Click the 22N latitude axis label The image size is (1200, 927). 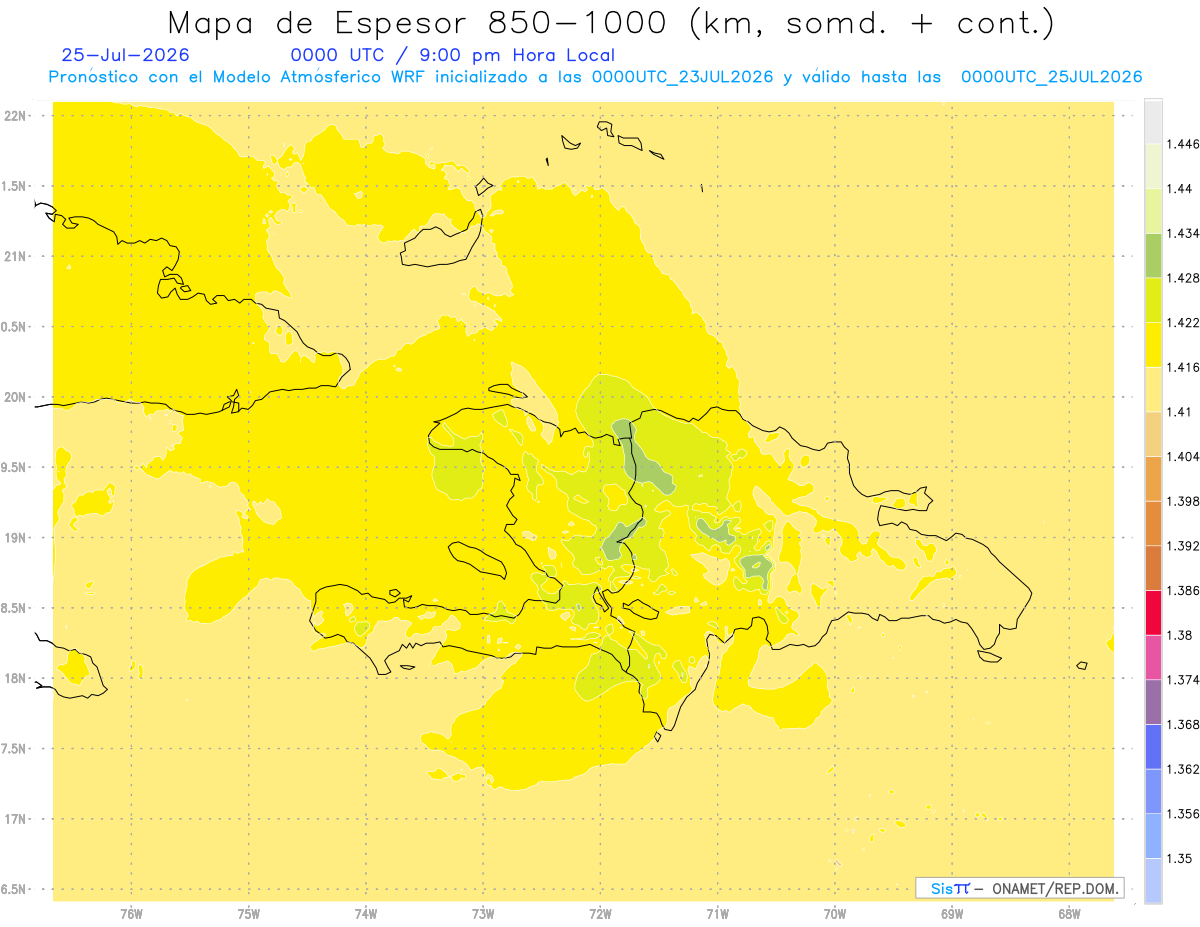point(15,115)
